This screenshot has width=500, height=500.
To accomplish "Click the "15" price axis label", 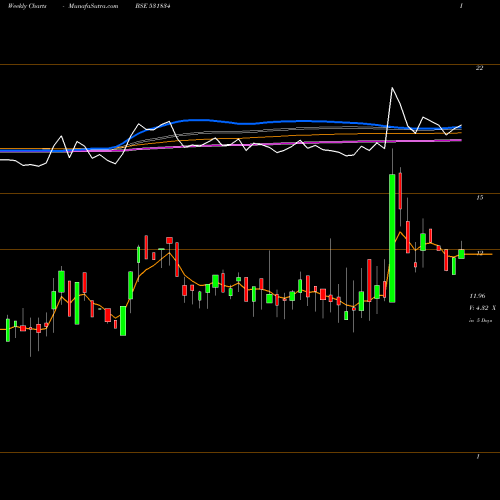I will coord(479,198).
